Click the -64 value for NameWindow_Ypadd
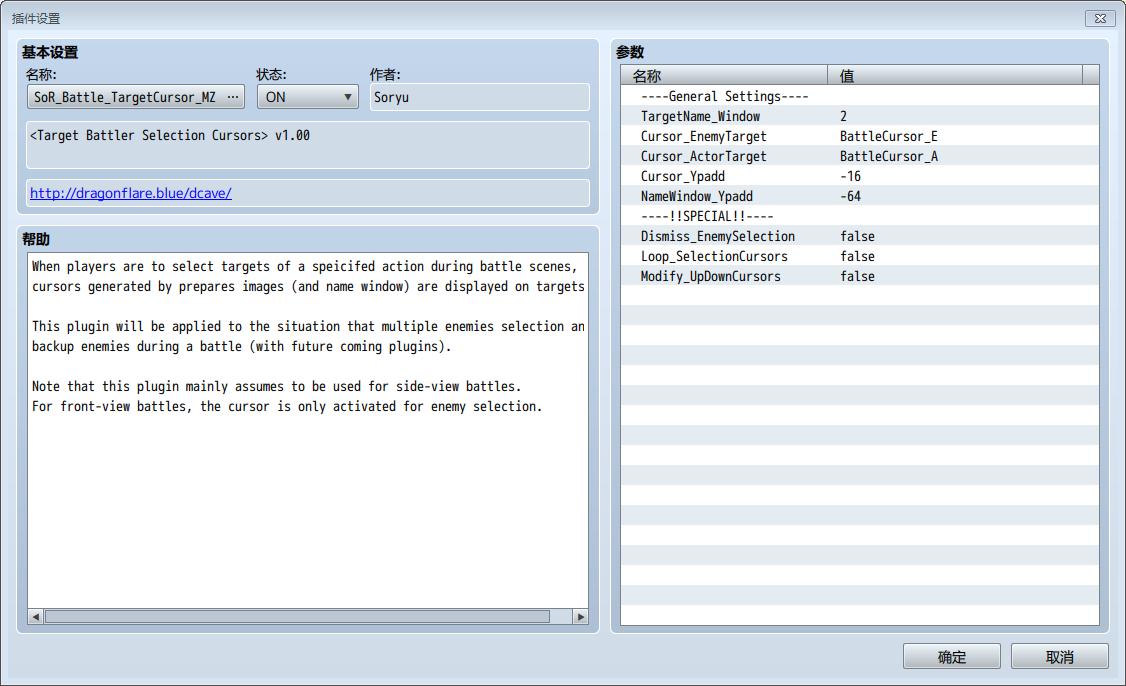This screenshot has width=1126, height=686. (850, 197)
